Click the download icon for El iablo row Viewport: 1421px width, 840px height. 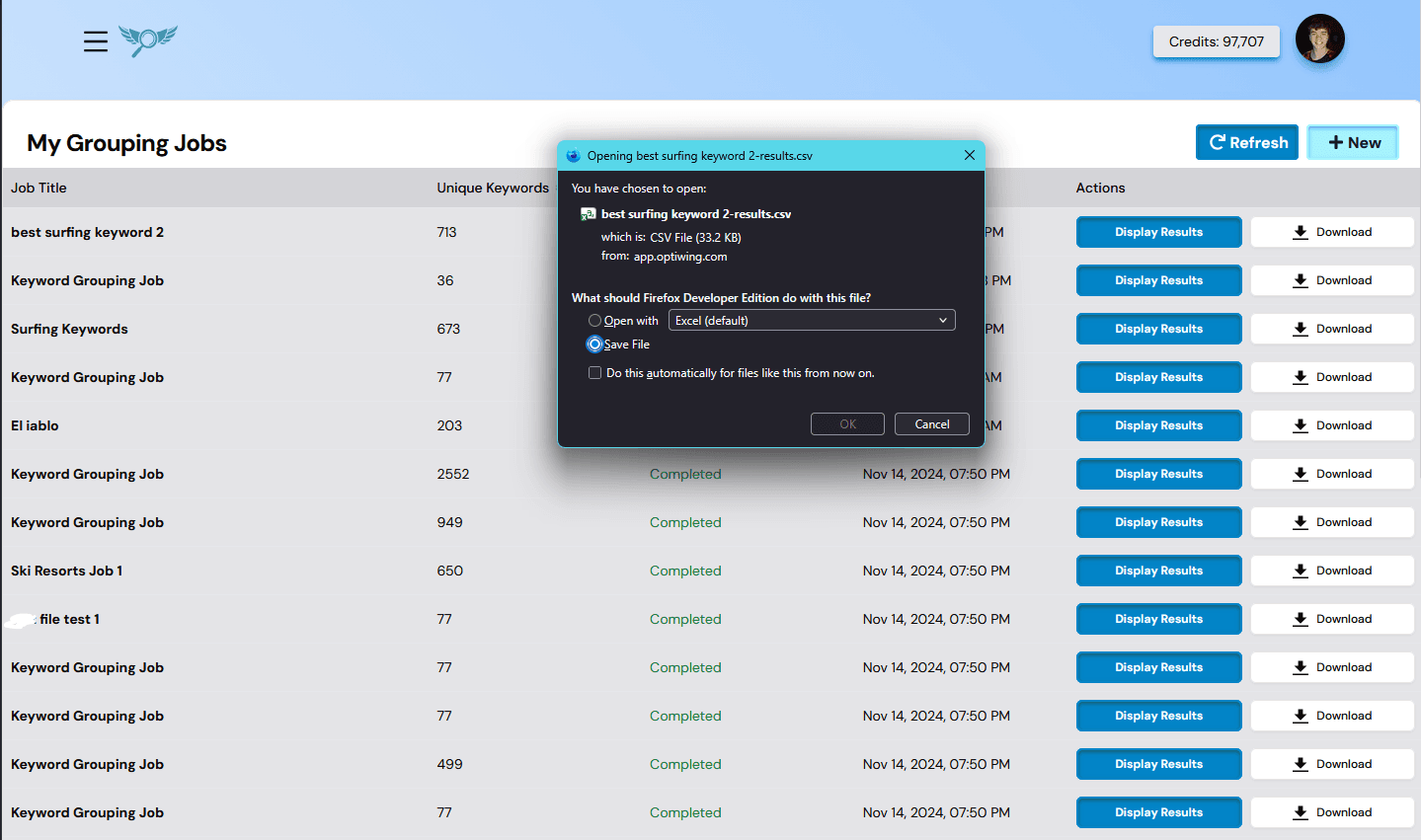point(1298,424)
